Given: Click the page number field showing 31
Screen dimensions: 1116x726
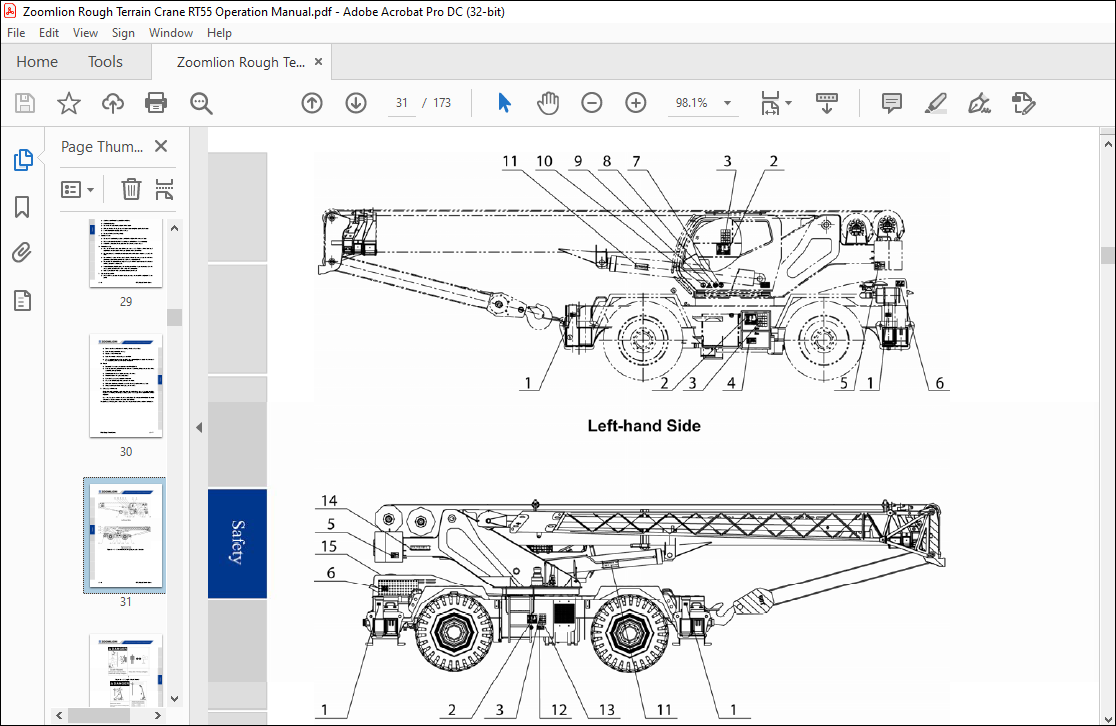Looking at the screenshot, I should click(x=401, y=103).
